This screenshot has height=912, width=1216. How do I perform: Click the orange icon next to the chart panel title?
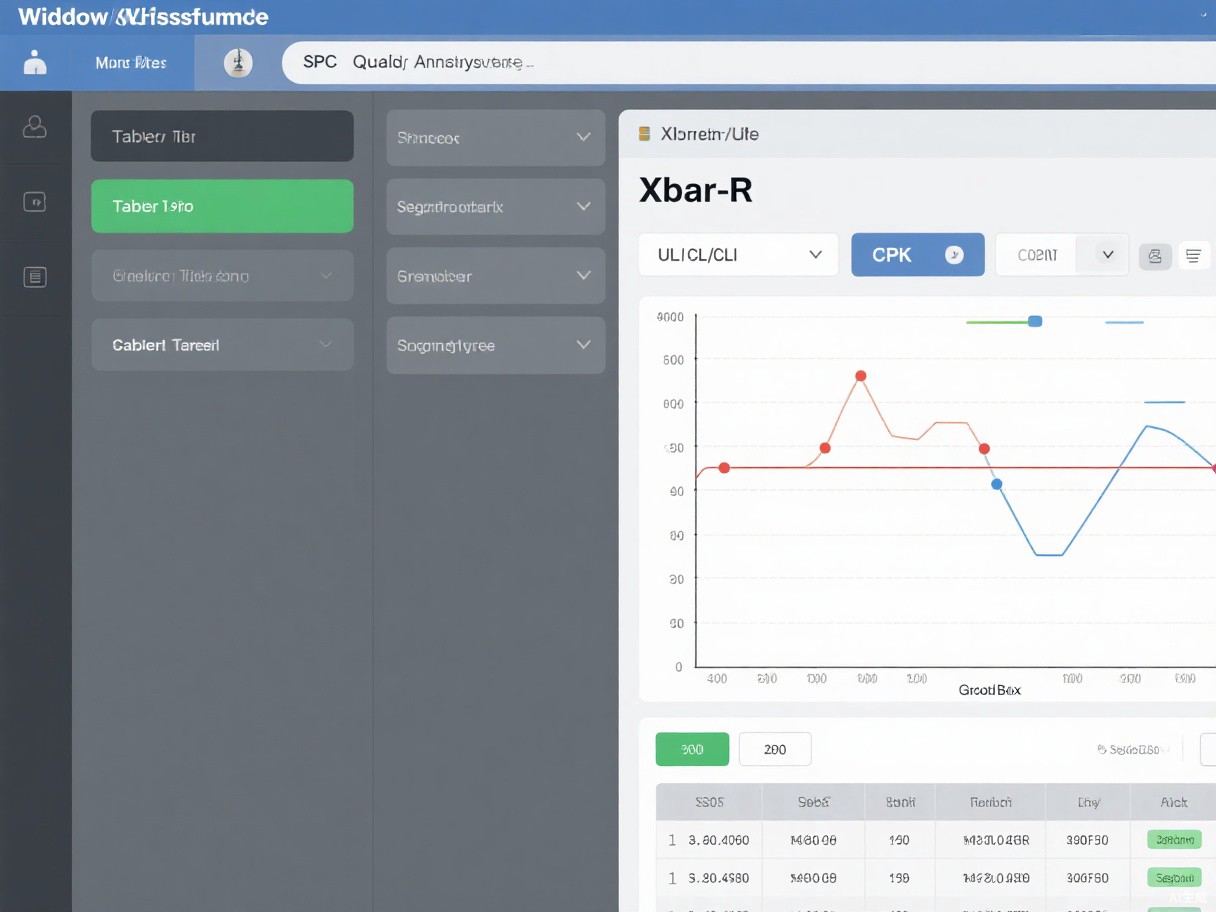tap(644, 133)
